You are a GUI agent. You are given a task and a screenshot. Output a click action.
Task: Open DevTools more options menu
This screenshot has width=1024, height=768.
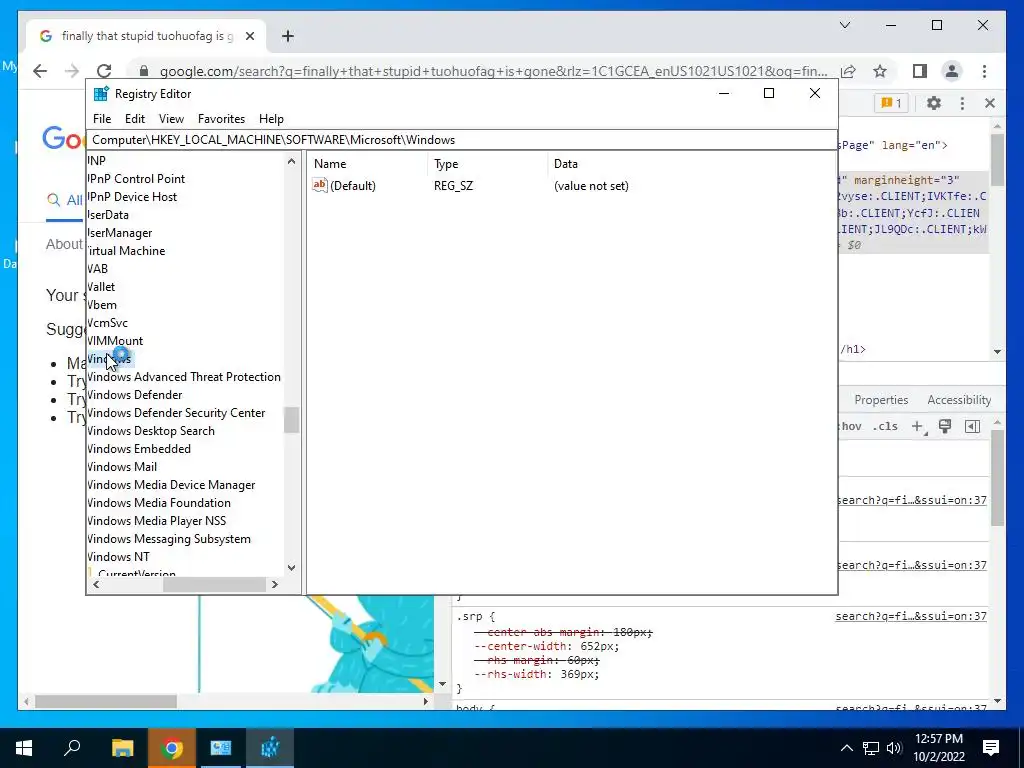pyautogui.click(x=962, y=103)
